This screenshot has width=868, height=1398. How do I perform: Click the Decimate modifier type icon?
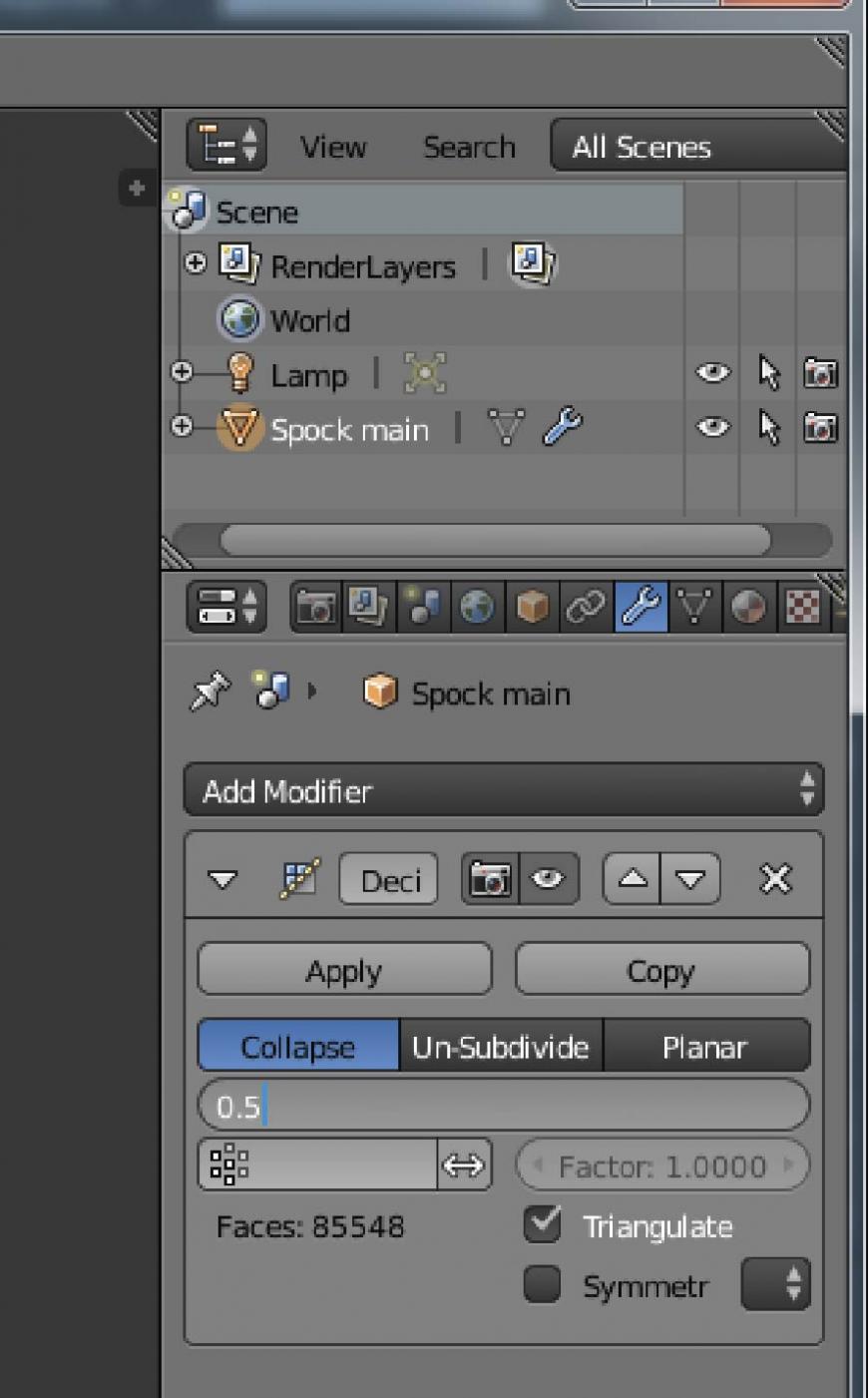pyautogui.click(x=297, y=879)
